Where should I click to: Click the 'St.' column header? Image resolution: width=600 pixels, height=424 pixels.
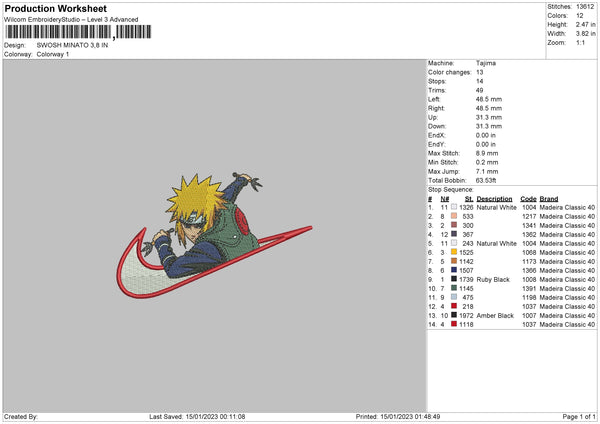tap(469, 199)
